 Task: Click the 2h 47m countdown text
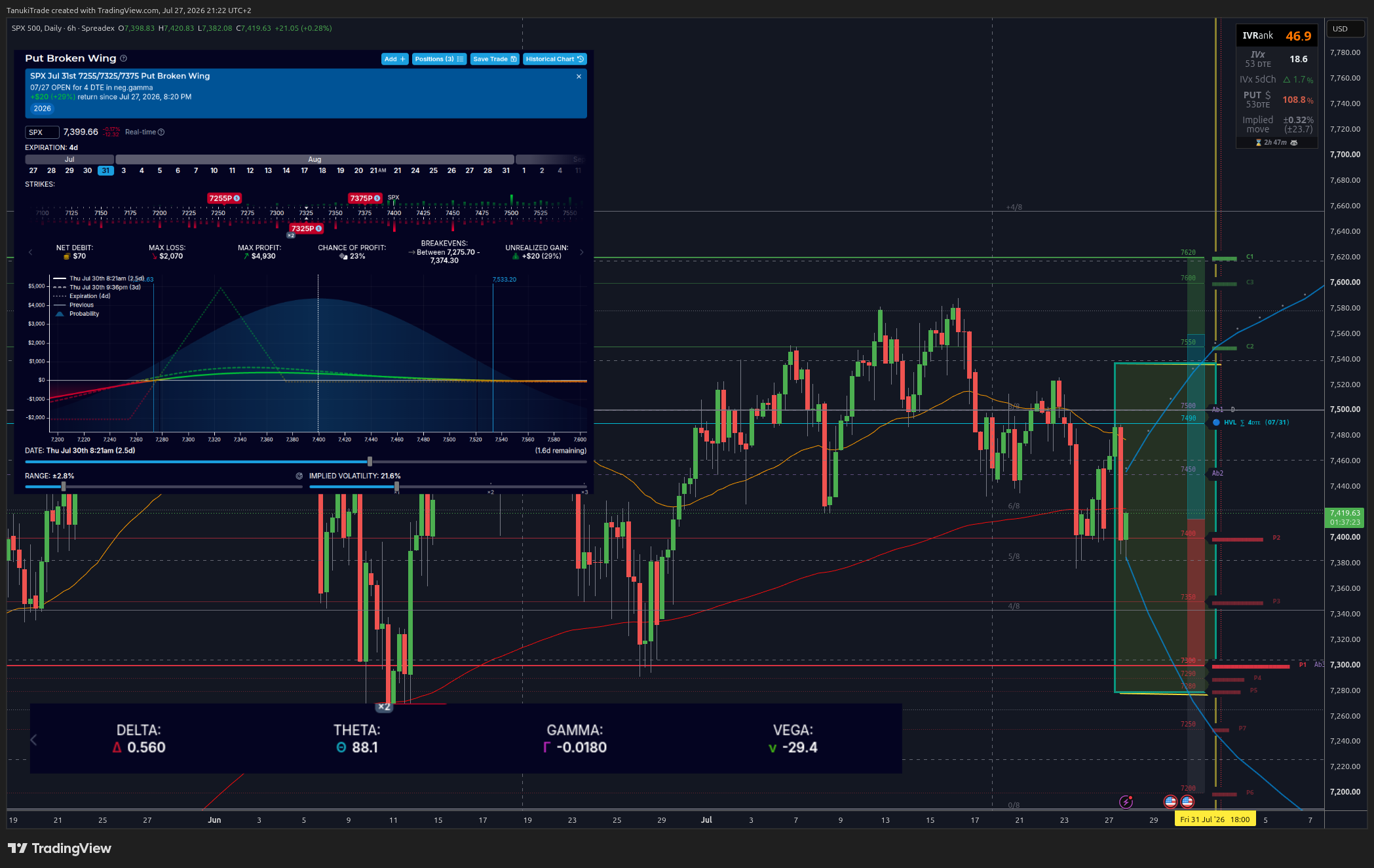pos(1275,142)
